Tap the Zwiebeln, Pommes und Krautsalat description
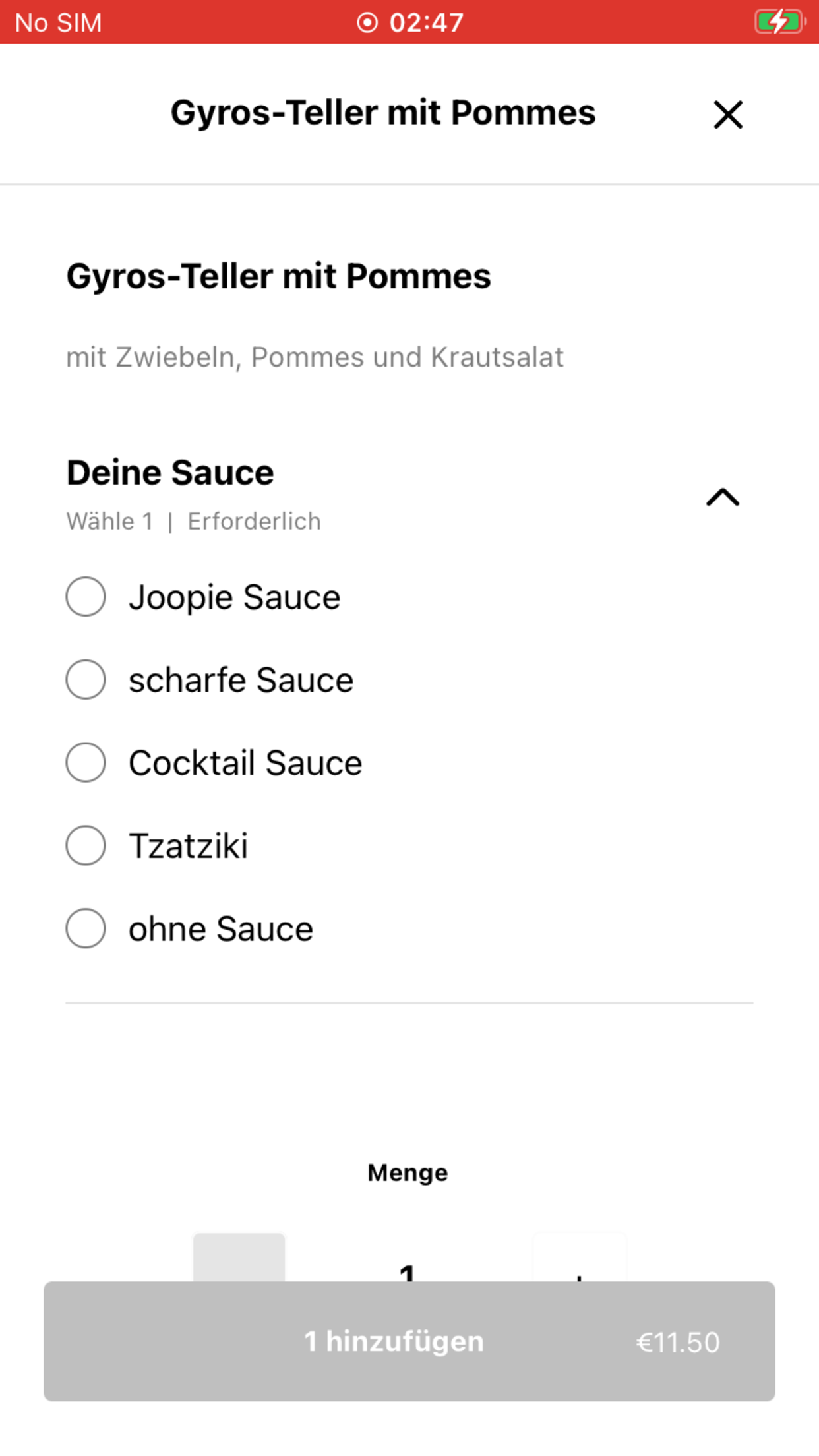Viewport: 819px width, 1456px height. click(315, 357)
